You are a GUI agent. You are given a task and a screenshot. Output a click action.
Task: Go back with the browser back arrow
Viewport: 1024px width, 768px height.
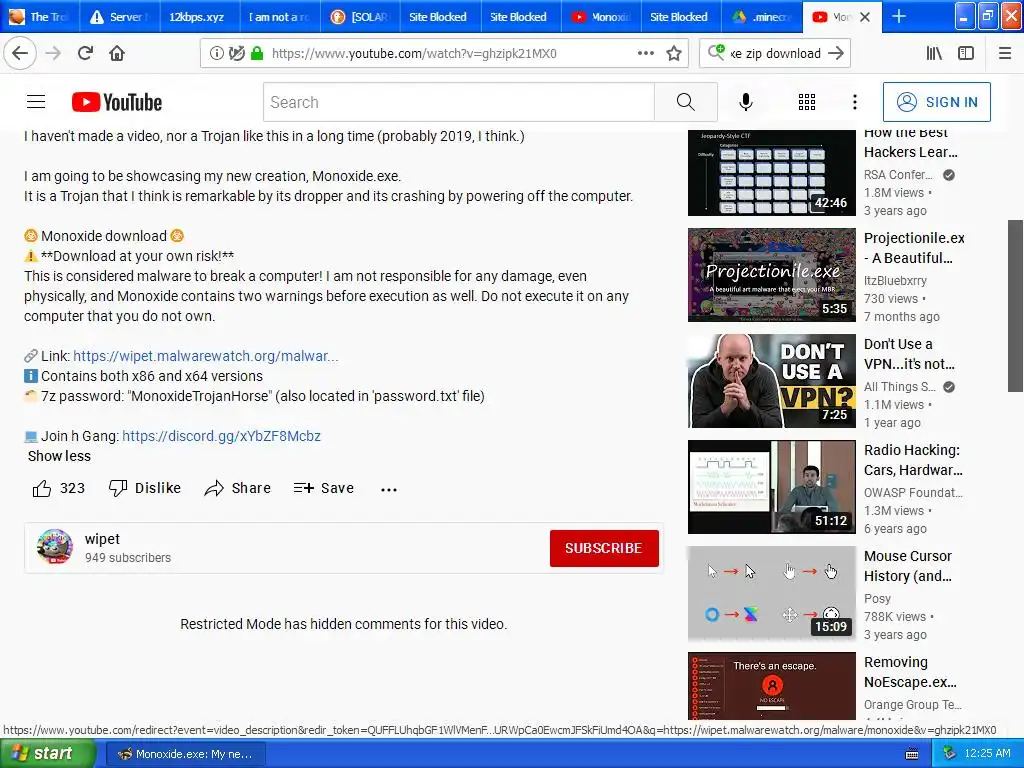[x=20, y=53]
